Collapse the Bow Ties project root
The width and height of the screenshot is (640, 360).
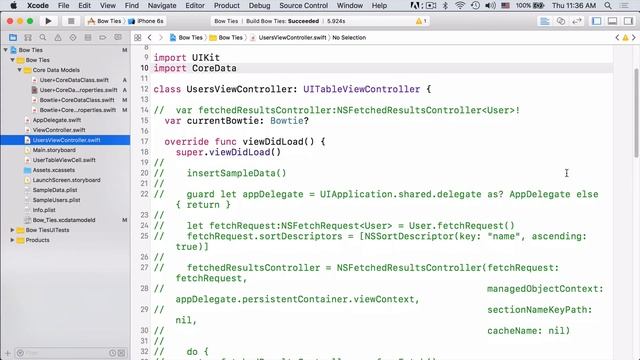(x=6, y=50)
